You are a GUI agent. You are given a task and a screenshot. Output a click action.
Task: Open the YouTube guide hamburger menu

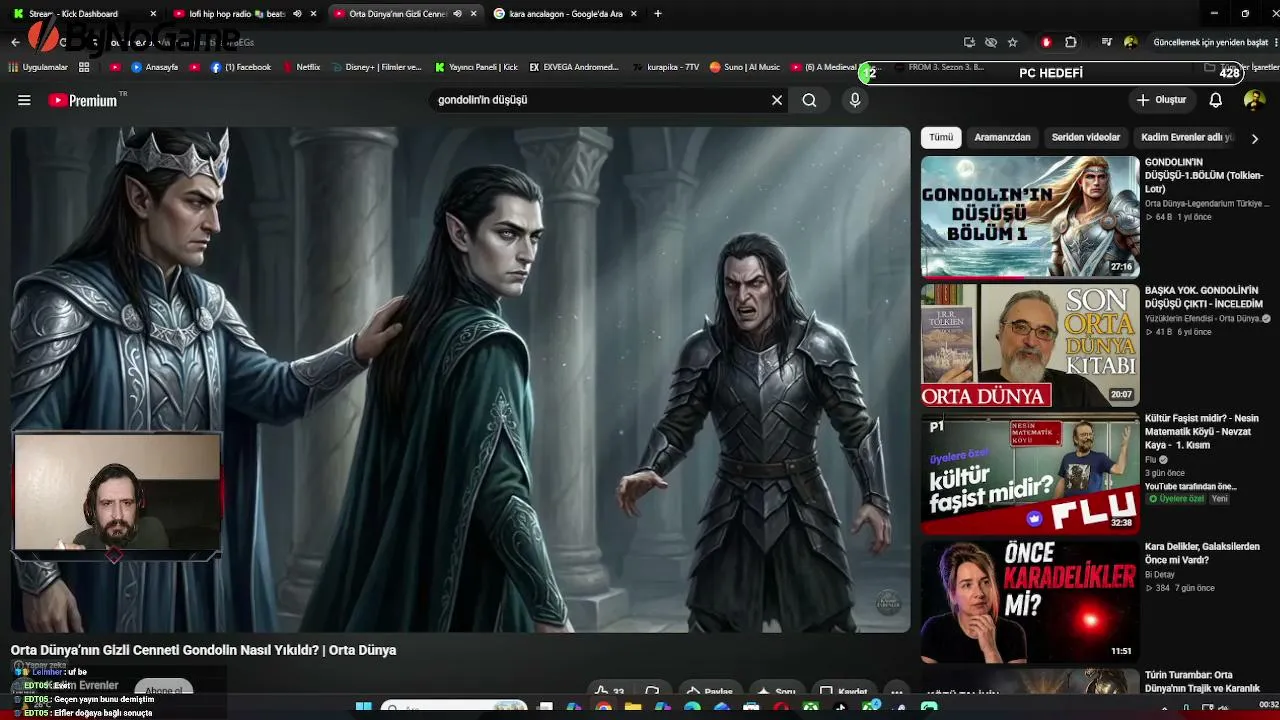click(24, 100)
